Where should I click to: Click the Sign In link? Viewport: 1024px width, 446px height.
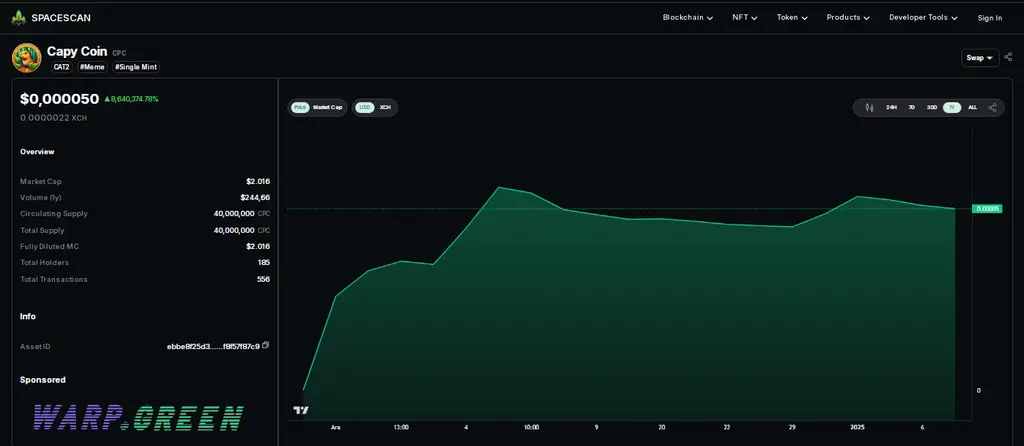point(989,18)
